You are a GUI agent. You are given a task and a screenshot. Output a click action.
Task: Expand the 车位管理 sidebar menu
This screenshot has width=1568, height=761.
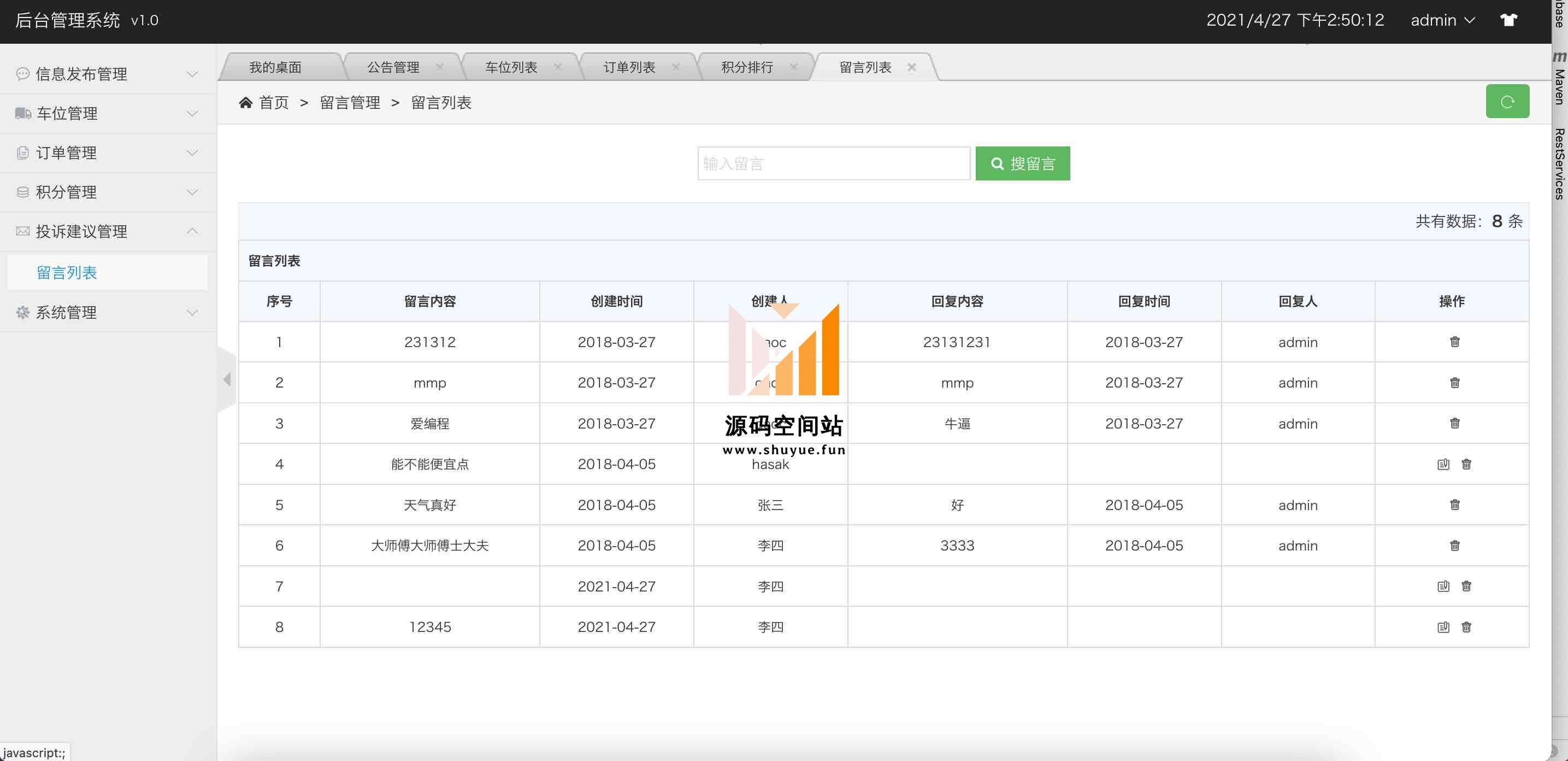(x=108, y=113)
